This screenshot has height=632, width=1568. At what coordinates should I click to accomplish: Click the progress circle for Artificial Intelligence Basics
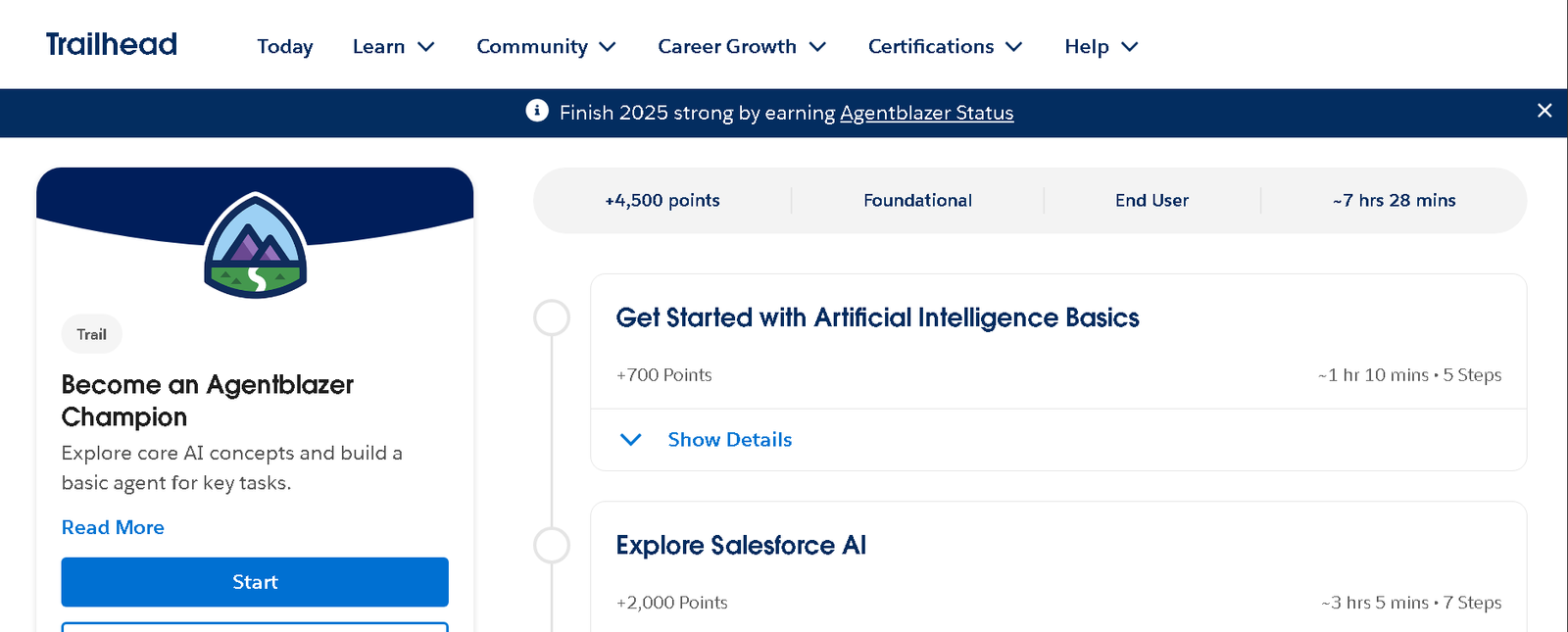tap(552, 317)
